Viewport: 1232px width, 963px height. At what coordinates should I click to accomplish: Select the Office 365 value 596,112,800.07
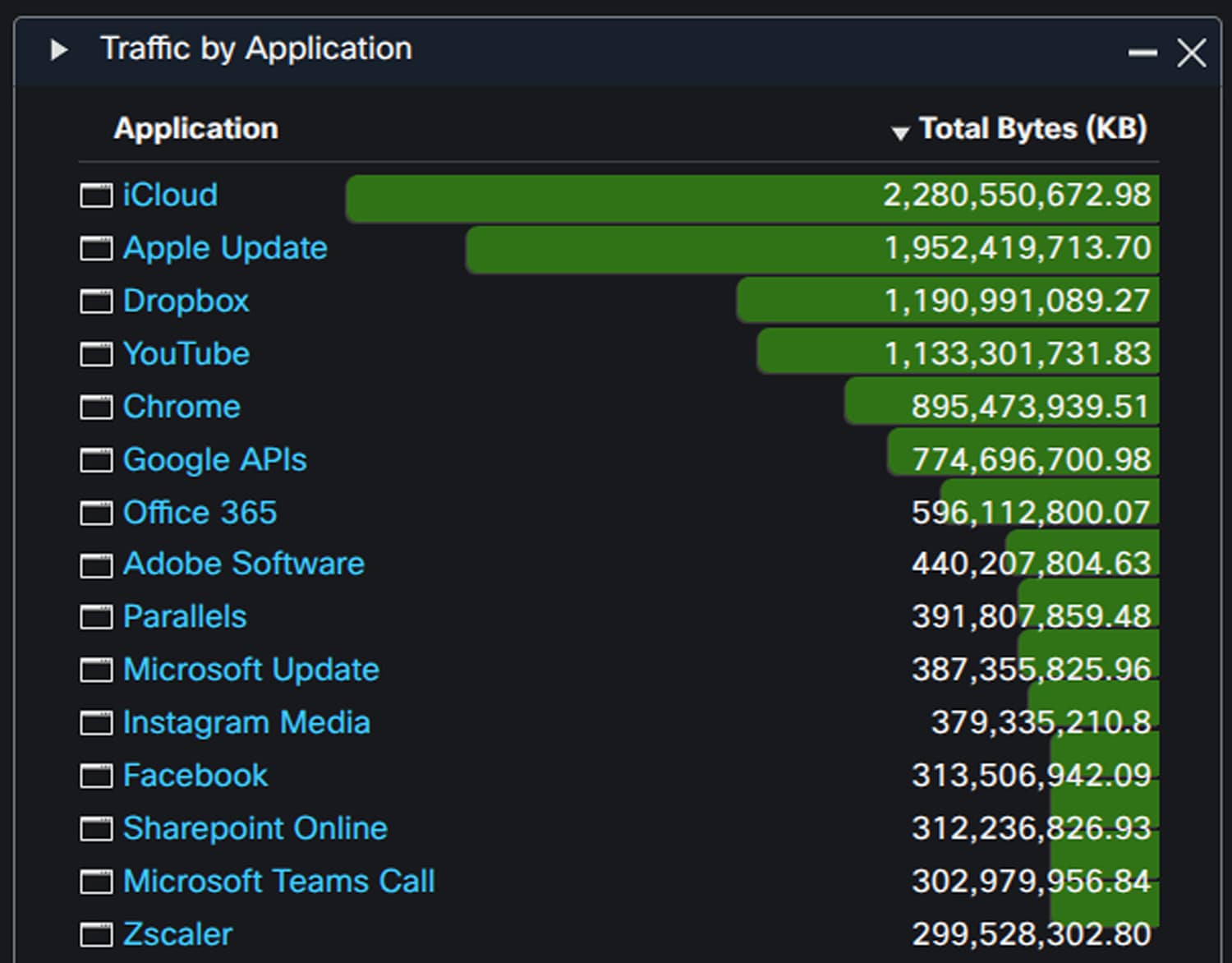coord(1032,513)
